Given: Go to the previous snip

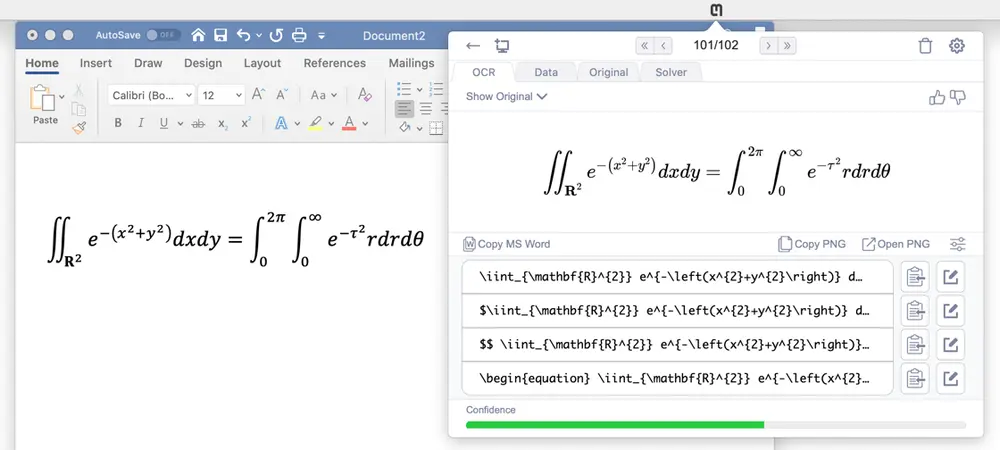Looking at the screenshot, I should pos(663,46).
